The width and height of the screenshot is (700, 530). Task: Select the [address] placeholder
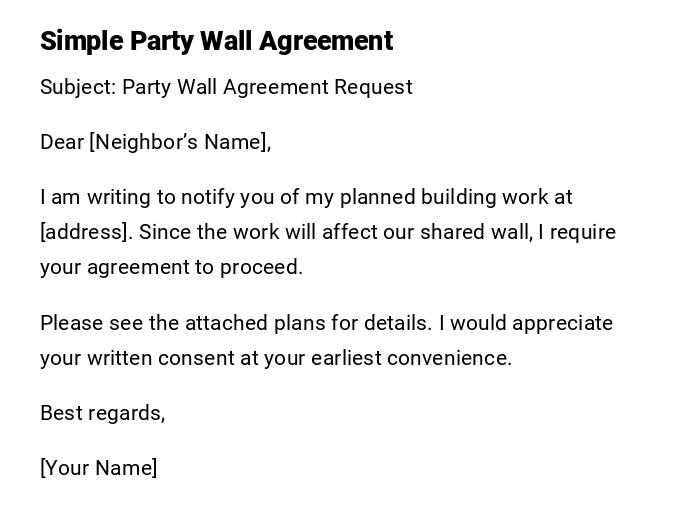[x=85, y=232]
